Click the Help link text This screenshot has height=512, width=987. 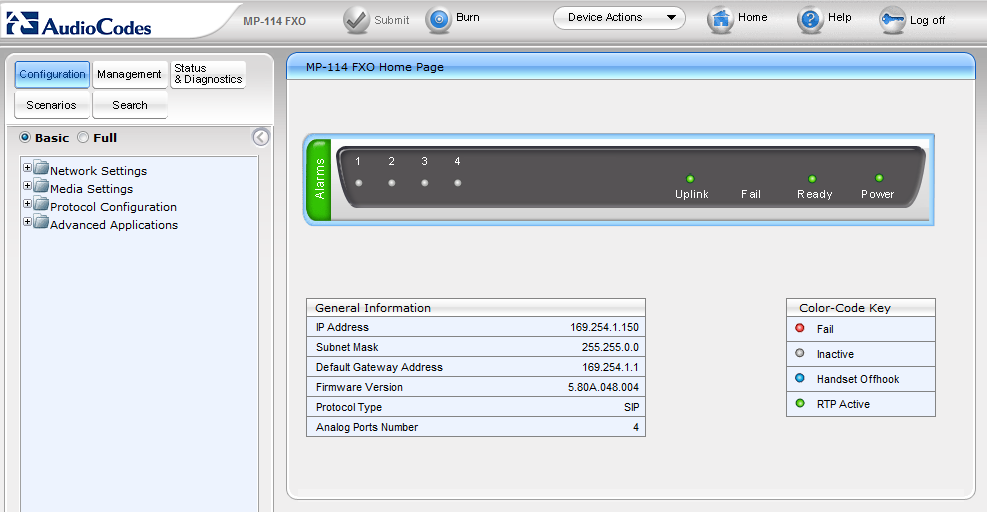(x=840, y=18)
